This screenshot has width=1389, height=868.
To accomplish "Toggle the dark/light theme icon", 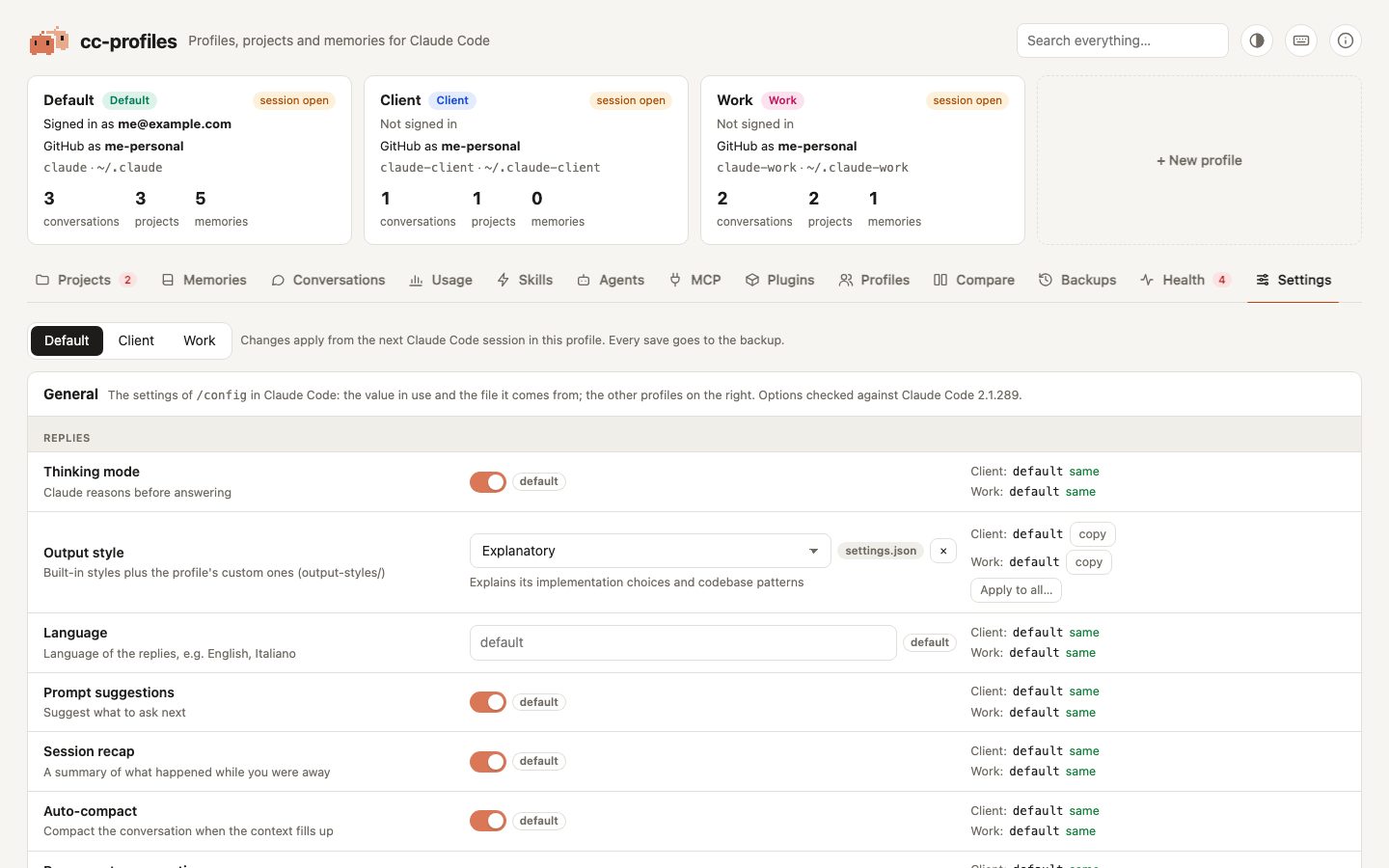I will point(1257,41).
